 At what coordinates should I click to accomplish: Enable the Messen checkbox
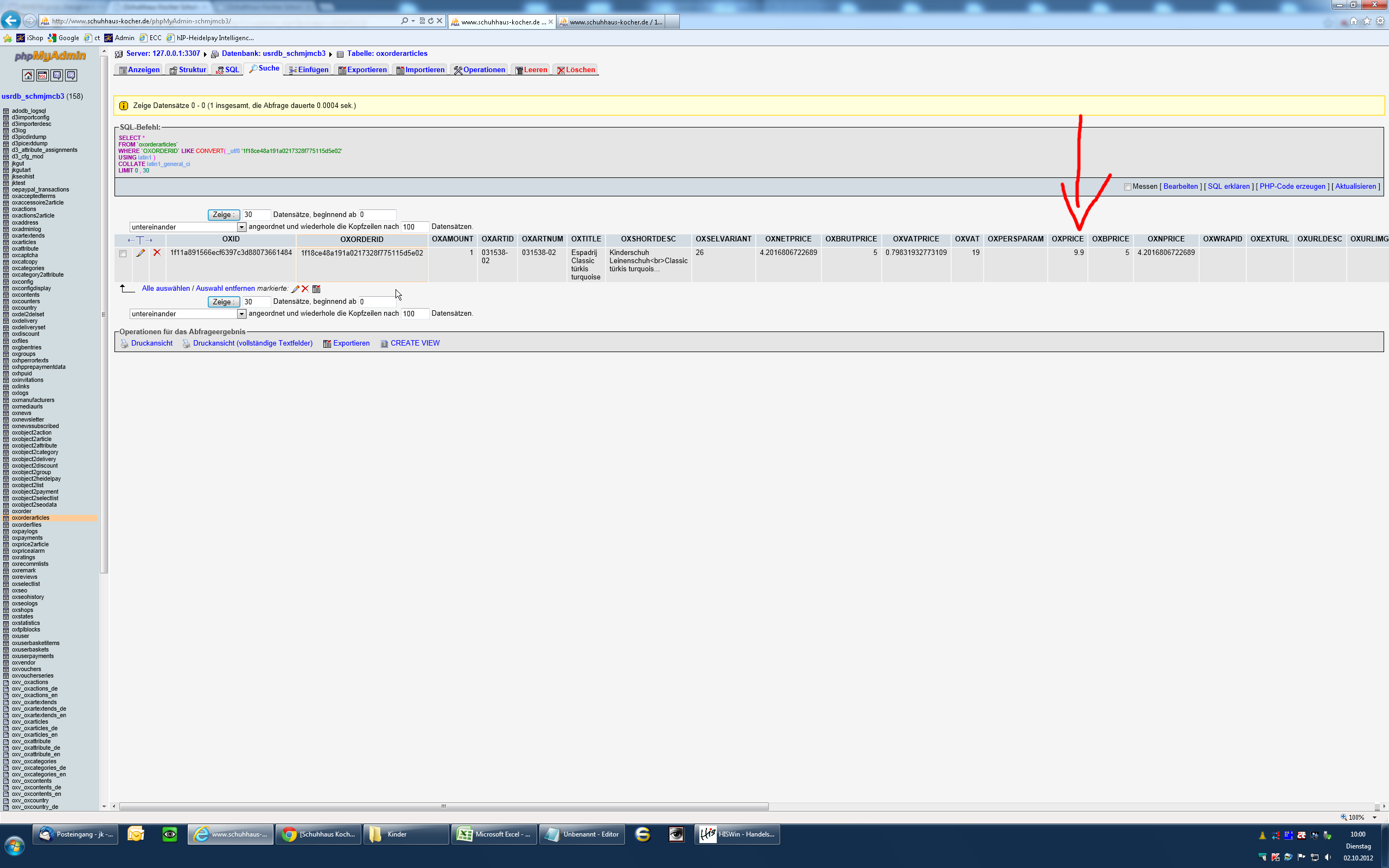(1127, 187)
